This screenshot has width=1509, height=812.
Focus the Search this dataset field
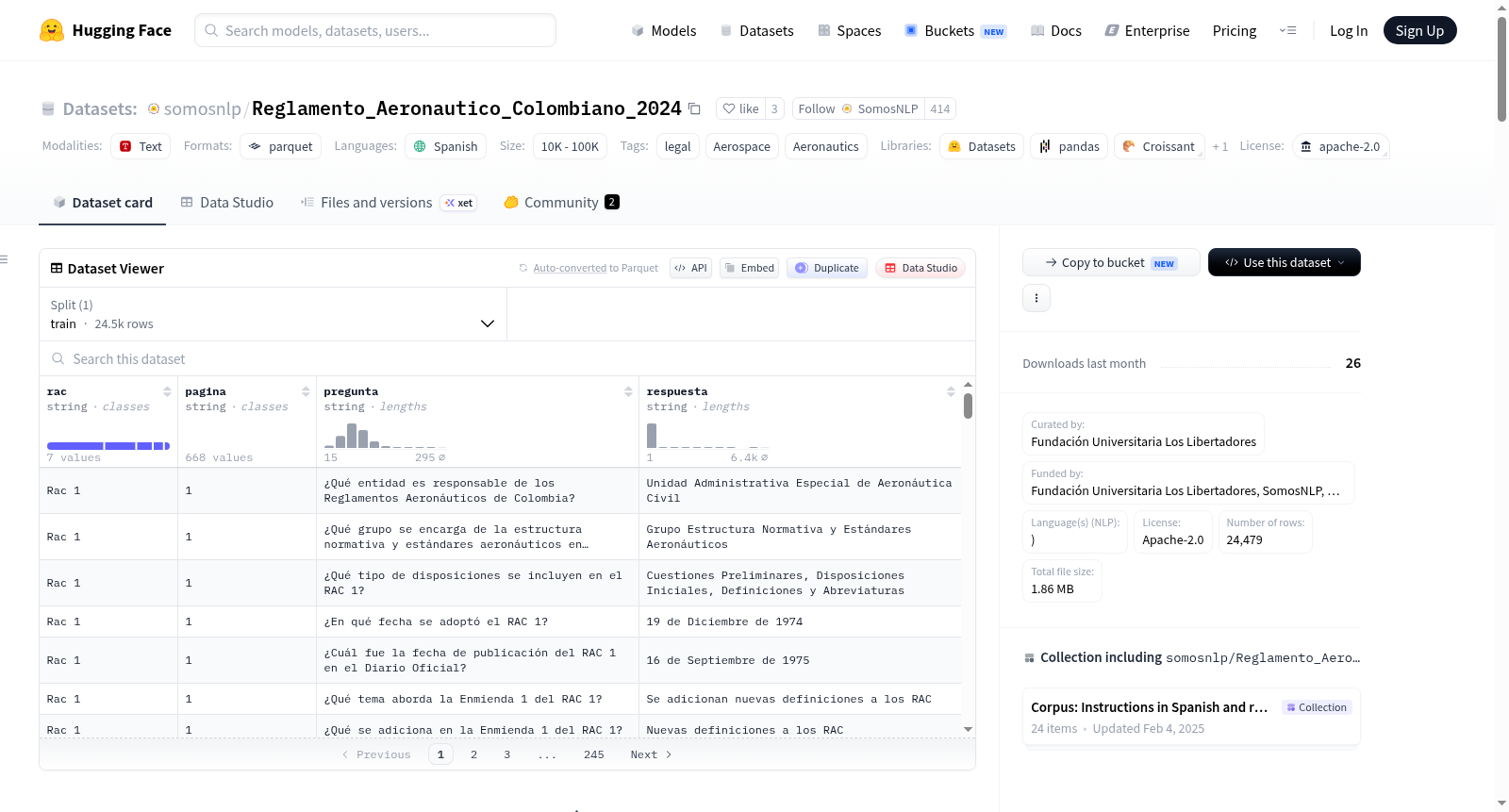507,358
